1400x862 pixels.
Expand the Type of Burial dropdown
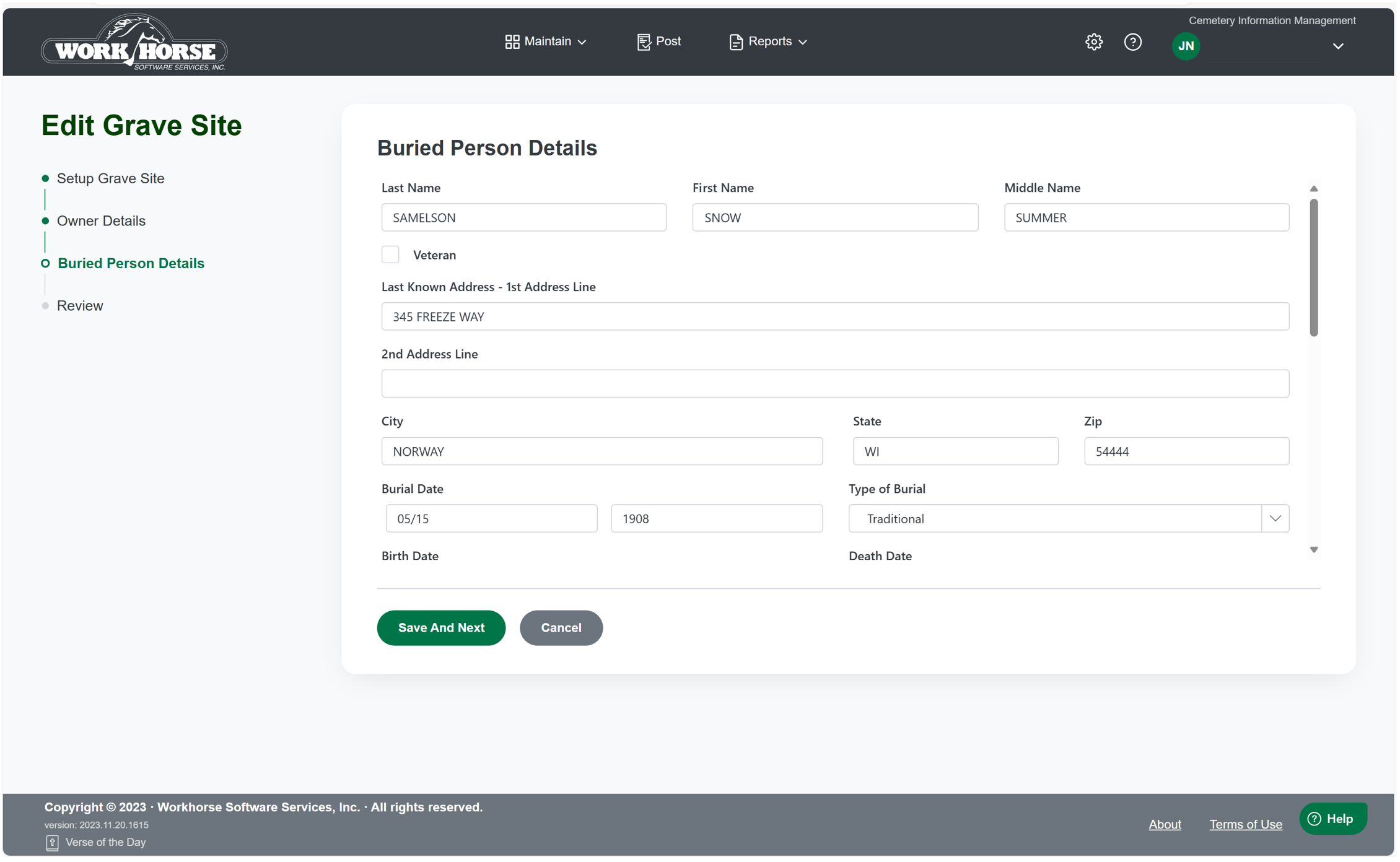click(x=1275, y=518)
